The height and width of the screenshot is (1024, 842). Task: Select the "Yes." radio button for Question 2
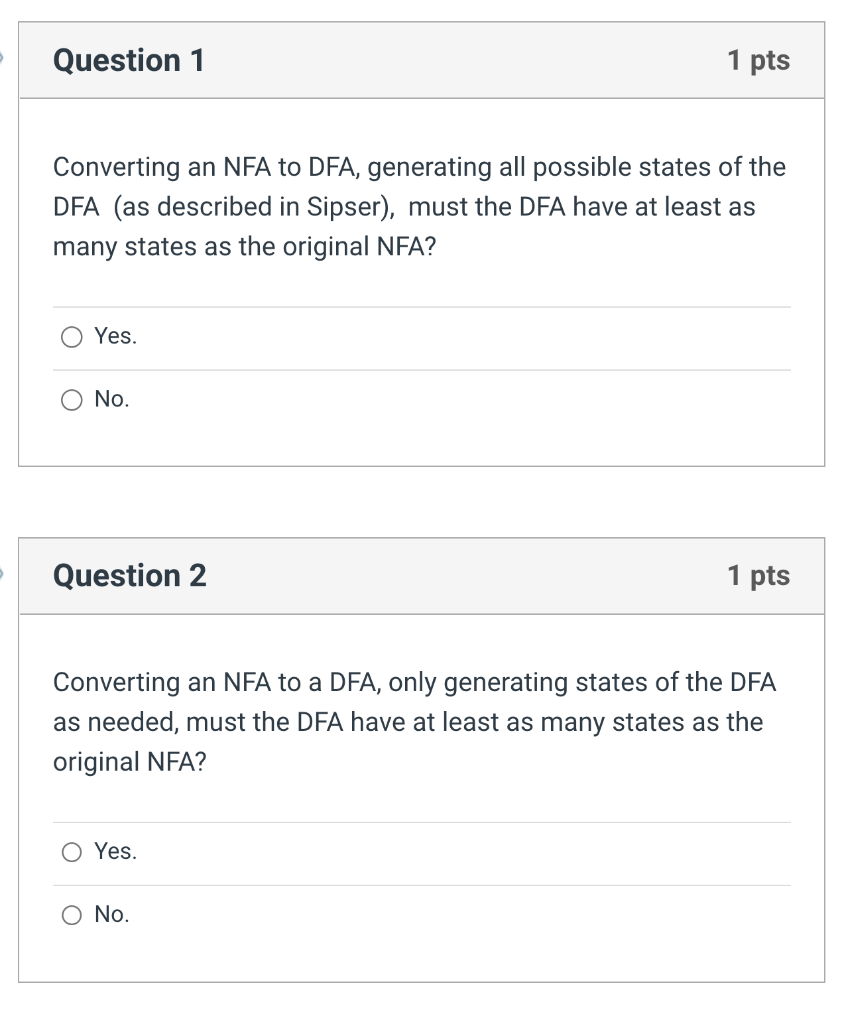[71, 852]
